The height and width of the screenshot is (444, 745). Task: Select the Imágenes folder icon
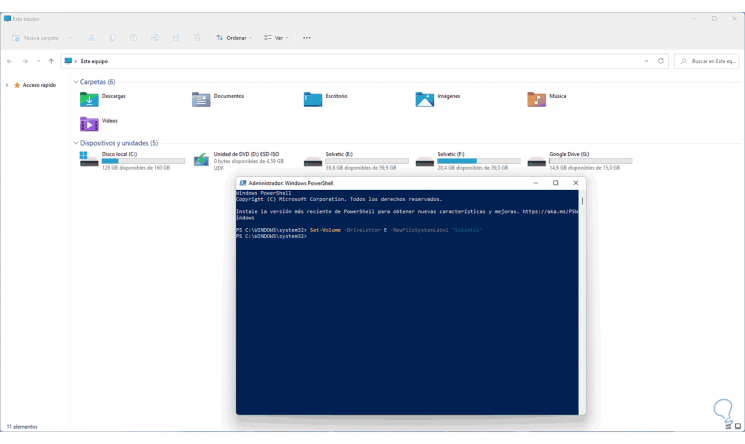click(x=425, y=99)
